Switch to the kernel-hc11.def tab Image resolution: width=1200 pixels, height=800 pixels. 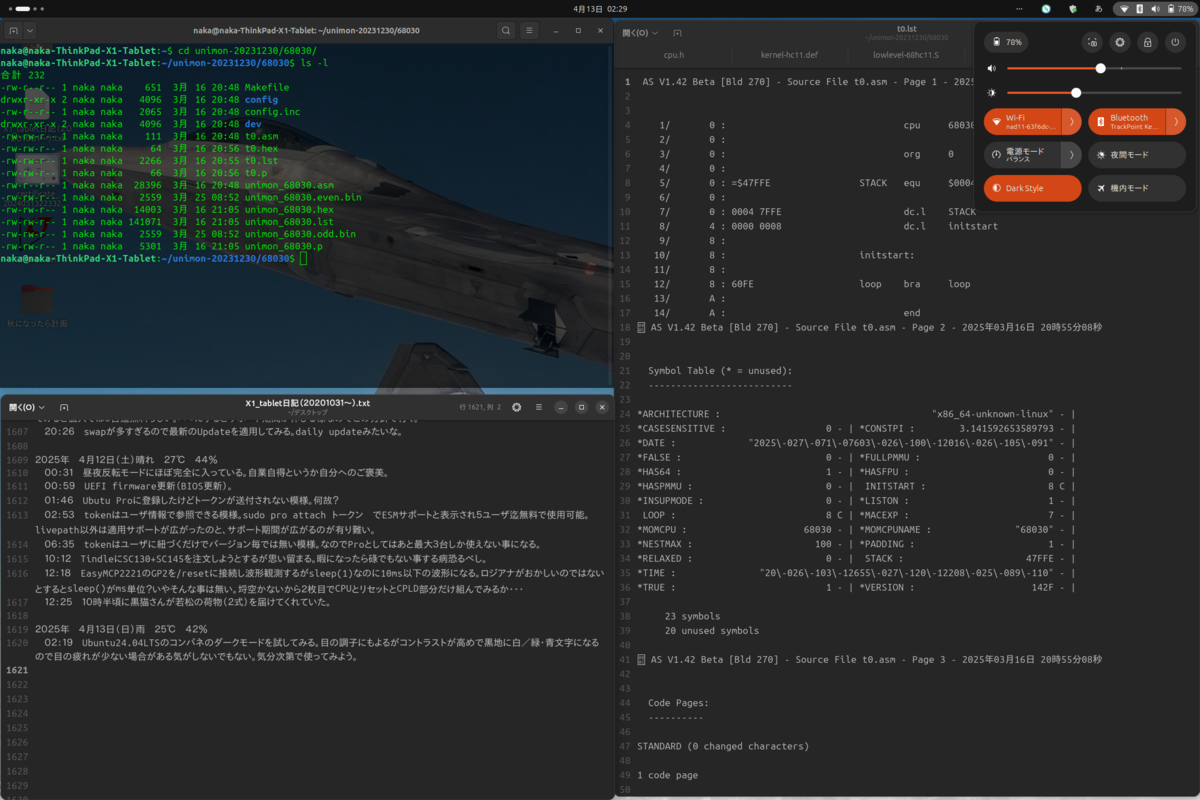pyautogui.click(x=792, y=54)
